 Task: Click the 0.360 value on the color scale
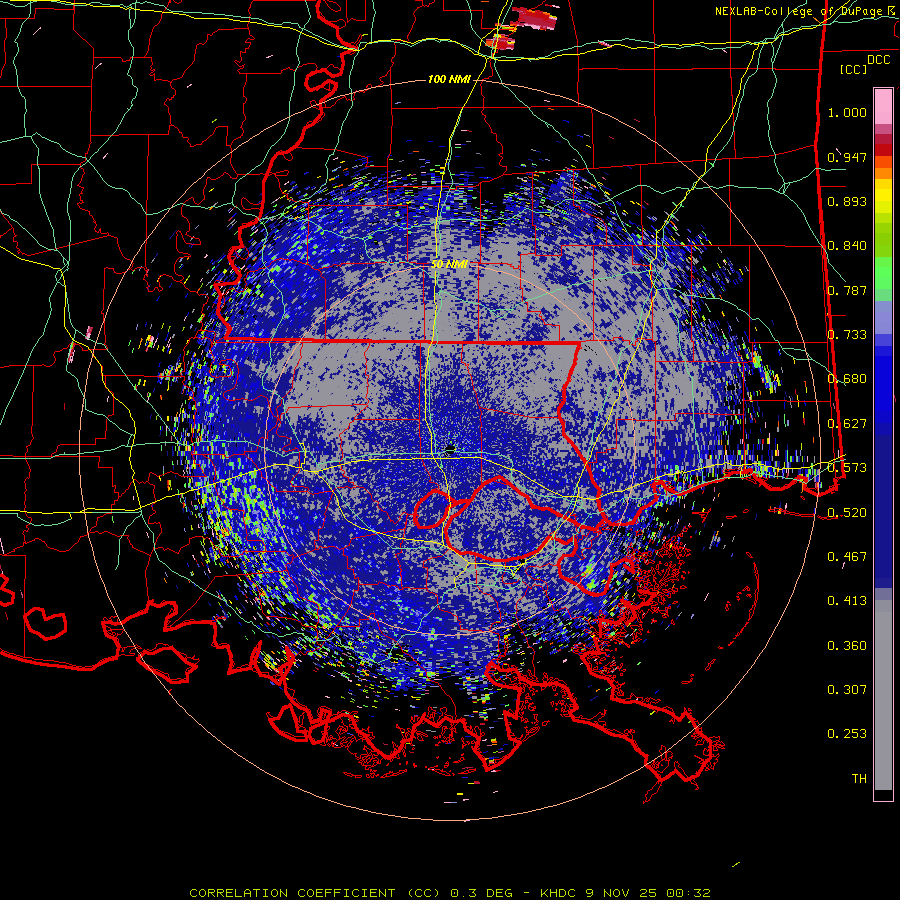tap(847, 646)
